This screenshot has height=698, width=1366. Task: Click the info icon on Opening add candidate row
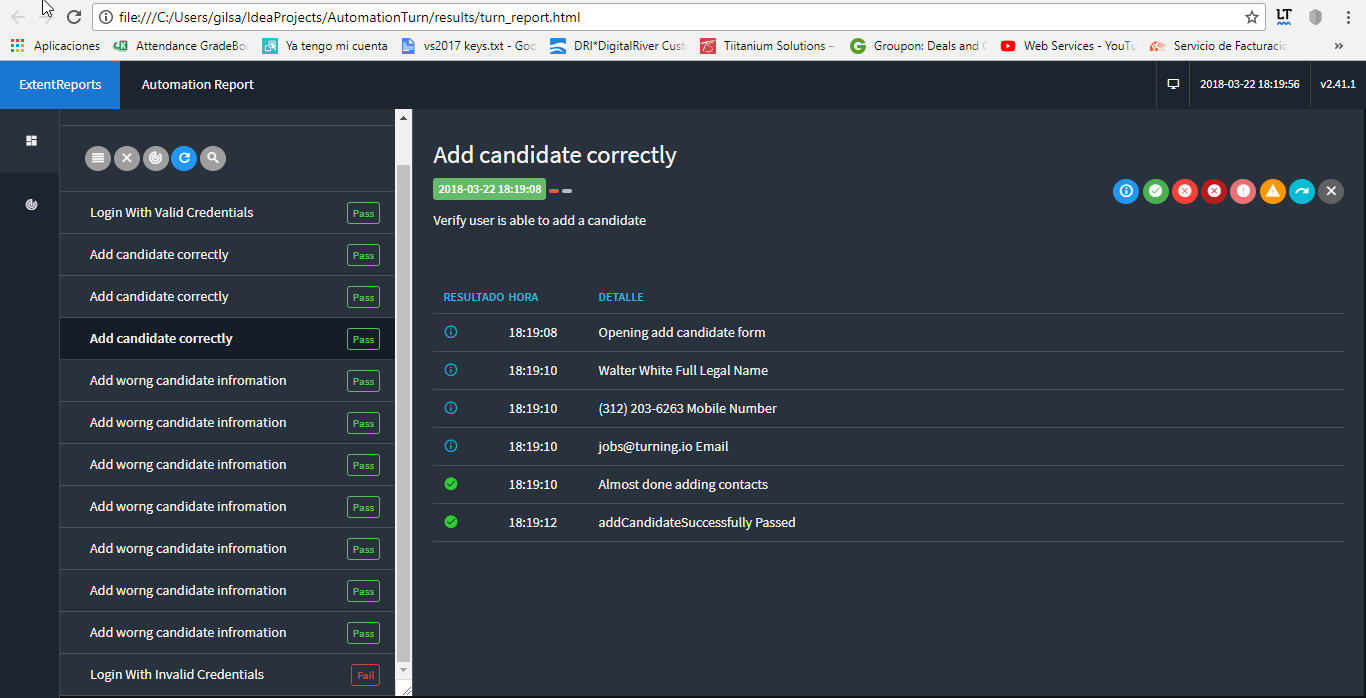(x=451, y=331)
